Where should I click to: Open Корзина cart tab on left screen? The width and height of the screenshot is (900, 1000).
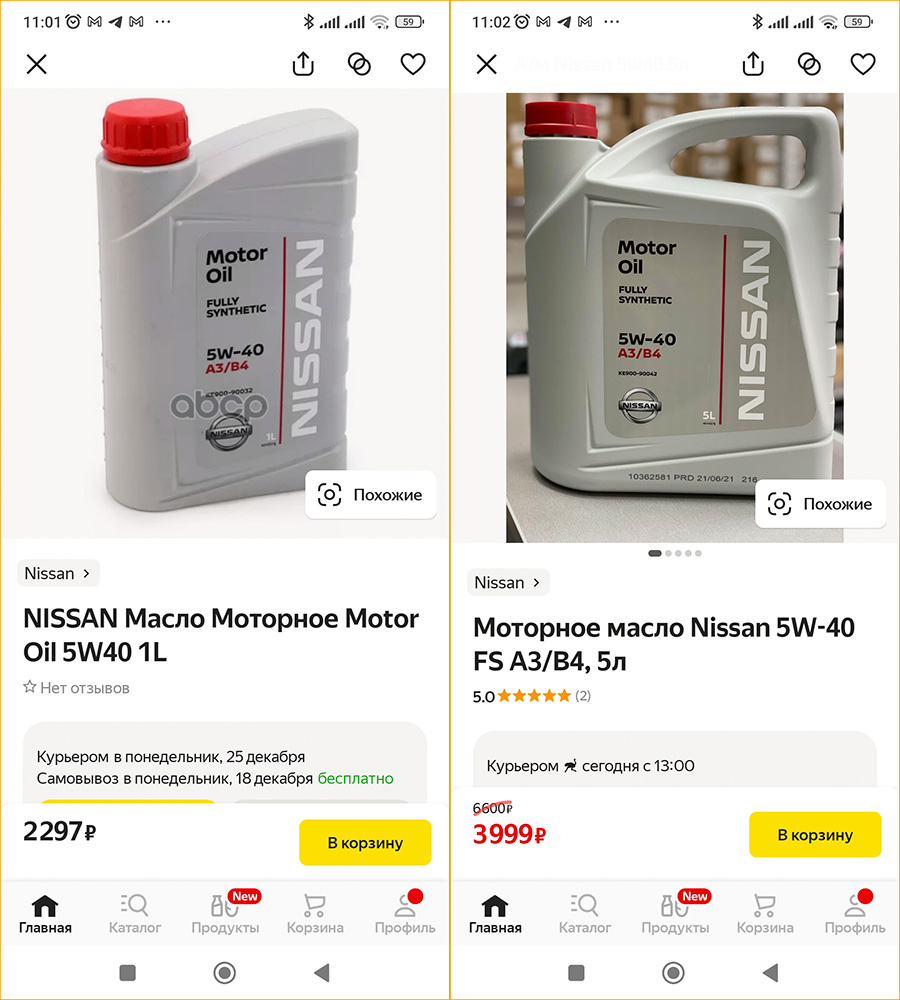[316, 914]
